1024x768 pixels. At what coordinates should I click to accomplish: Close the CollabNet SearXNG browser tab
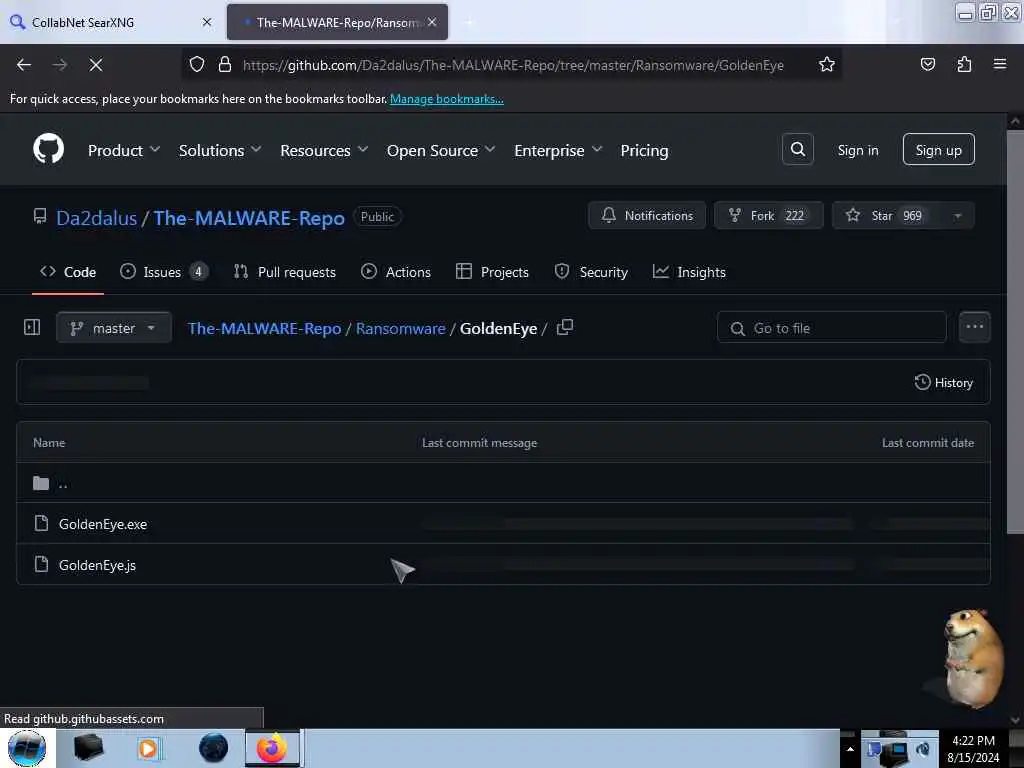(207, 22)
